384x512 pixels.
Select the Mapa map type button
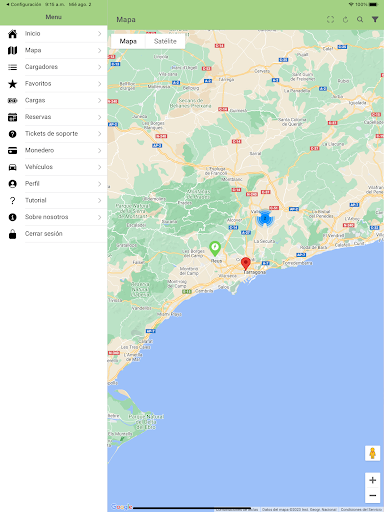(128, 41)
